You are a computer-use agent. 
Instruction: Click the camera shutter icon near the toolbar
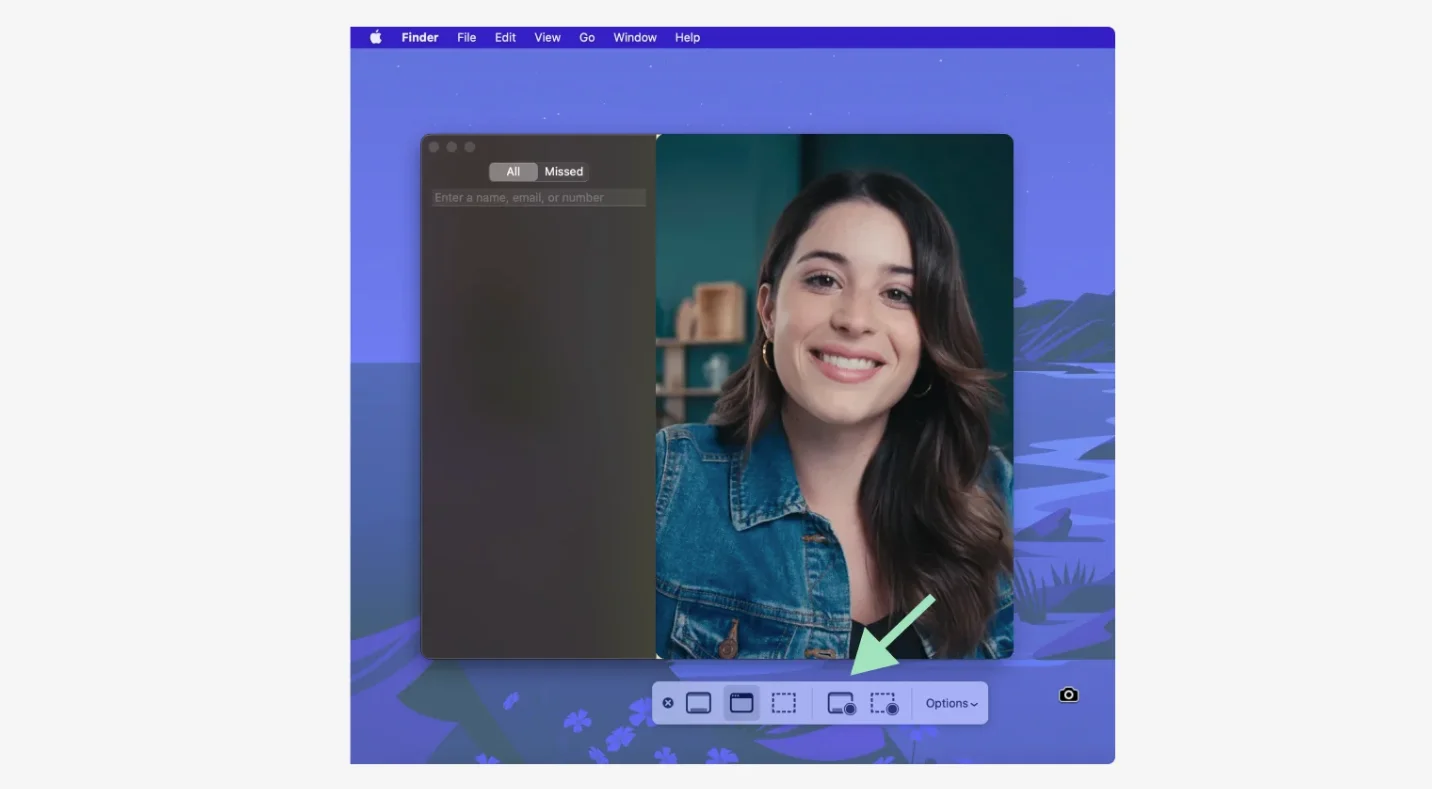(x=1068, y=694)
